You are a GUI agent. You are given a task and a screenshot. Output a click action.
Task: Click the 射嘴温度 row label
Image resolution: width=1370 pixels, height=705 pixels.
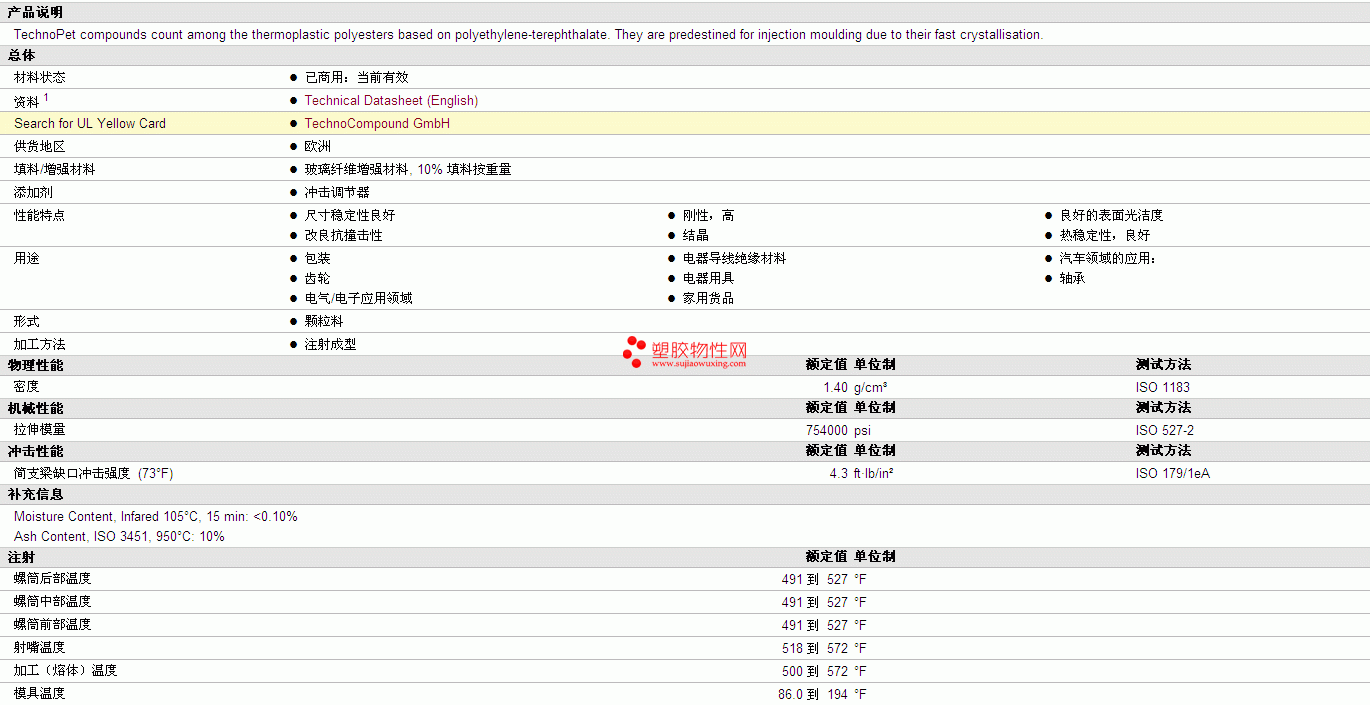40,647
